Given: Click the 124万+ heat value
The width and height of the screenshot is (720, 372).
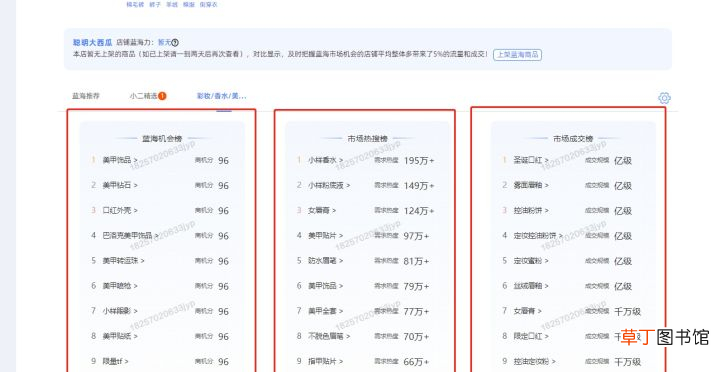Looking at the screenshot, I should 419,211.
